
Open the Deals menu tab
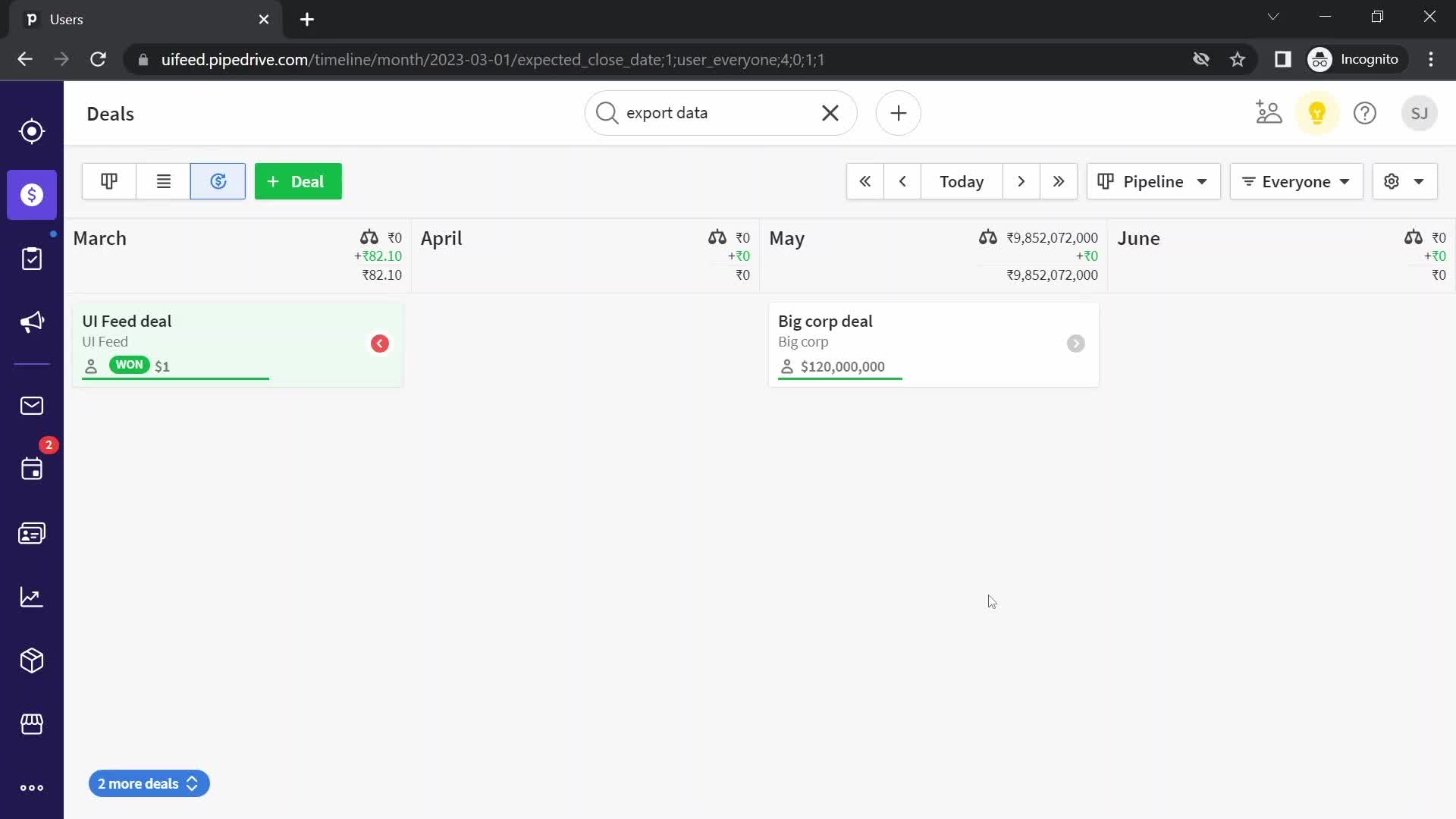pyautogui.click(x=32, y=195)
